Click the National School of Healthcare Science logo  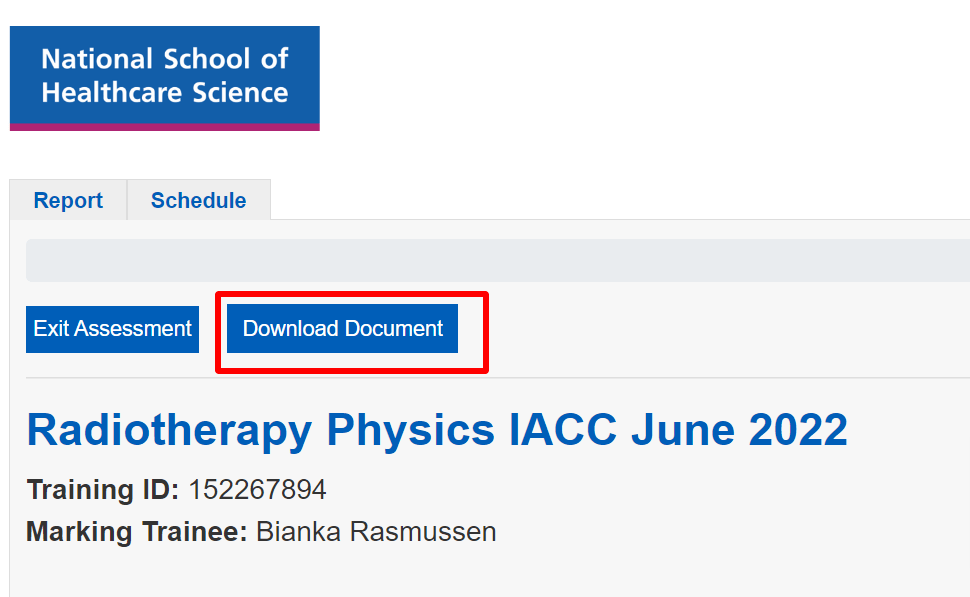(x=165, y=78)
